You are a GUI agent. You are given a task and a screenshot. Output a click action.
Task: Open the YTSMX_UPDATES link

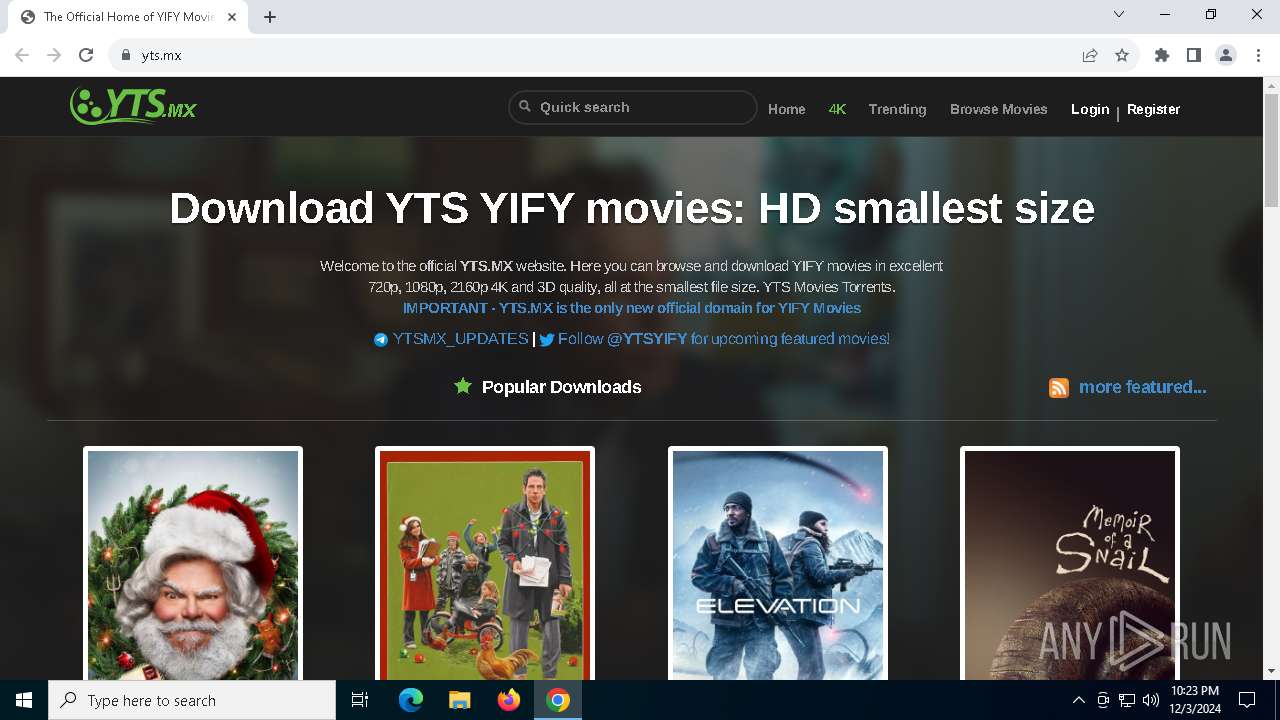pos(460,339)
